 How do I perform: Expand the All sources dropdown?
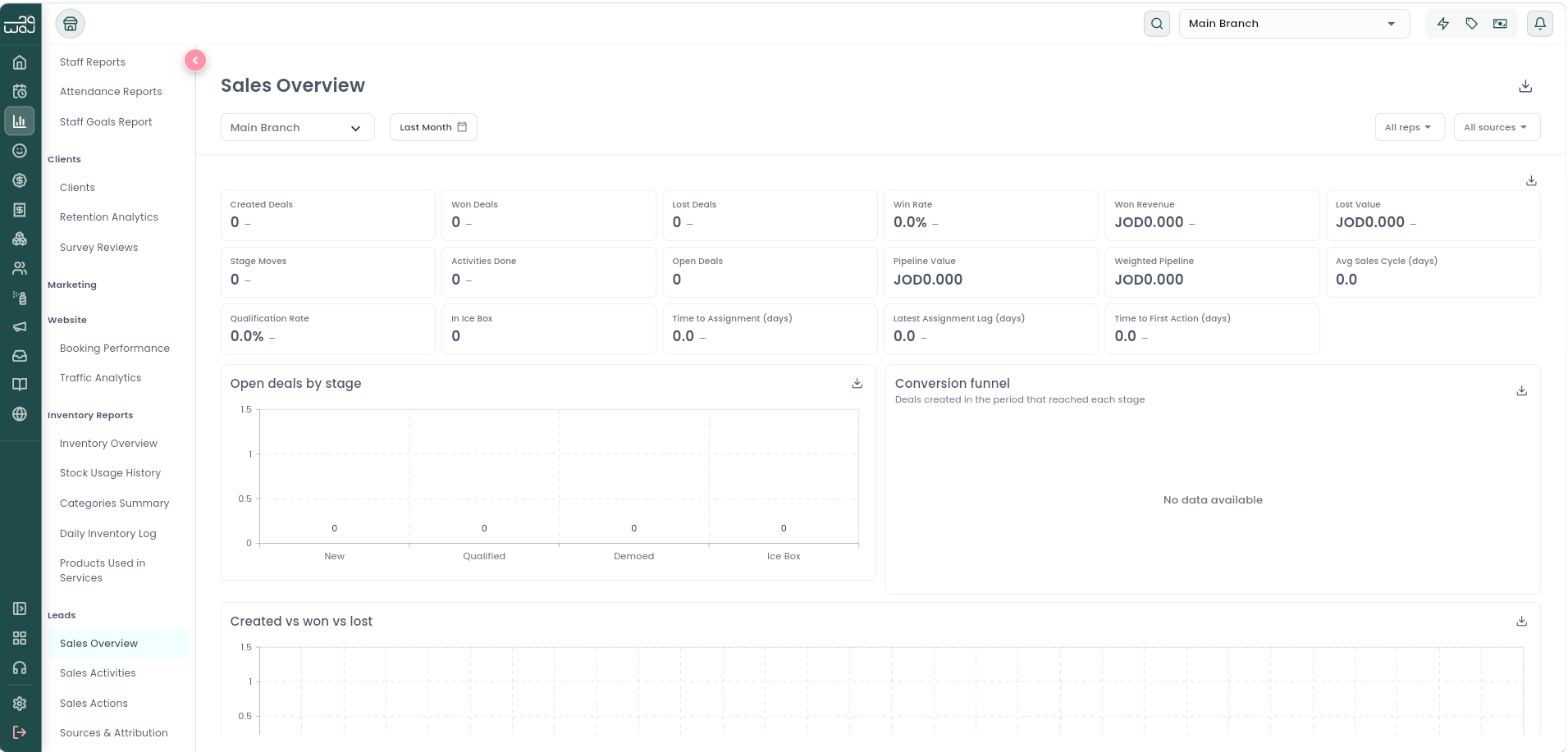[1497, 127]
